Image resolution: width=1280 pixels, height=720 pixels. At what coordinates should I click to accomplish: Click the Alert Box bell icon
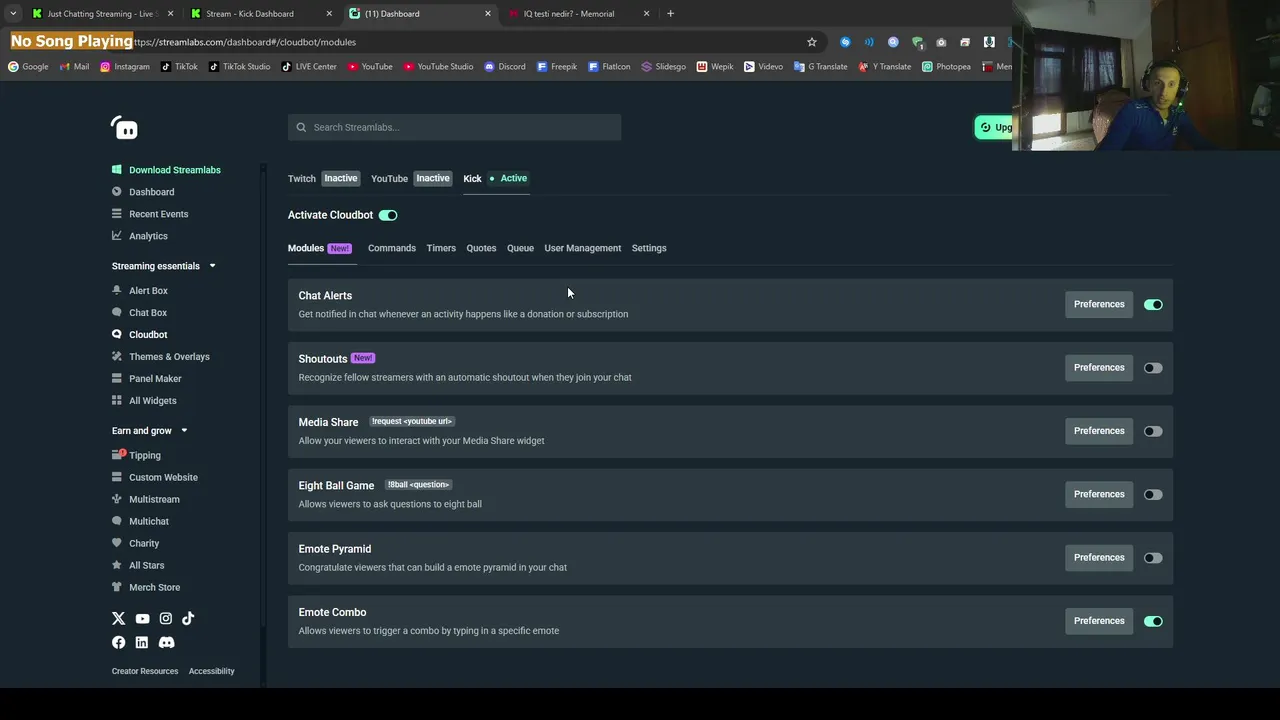(117, 290)
